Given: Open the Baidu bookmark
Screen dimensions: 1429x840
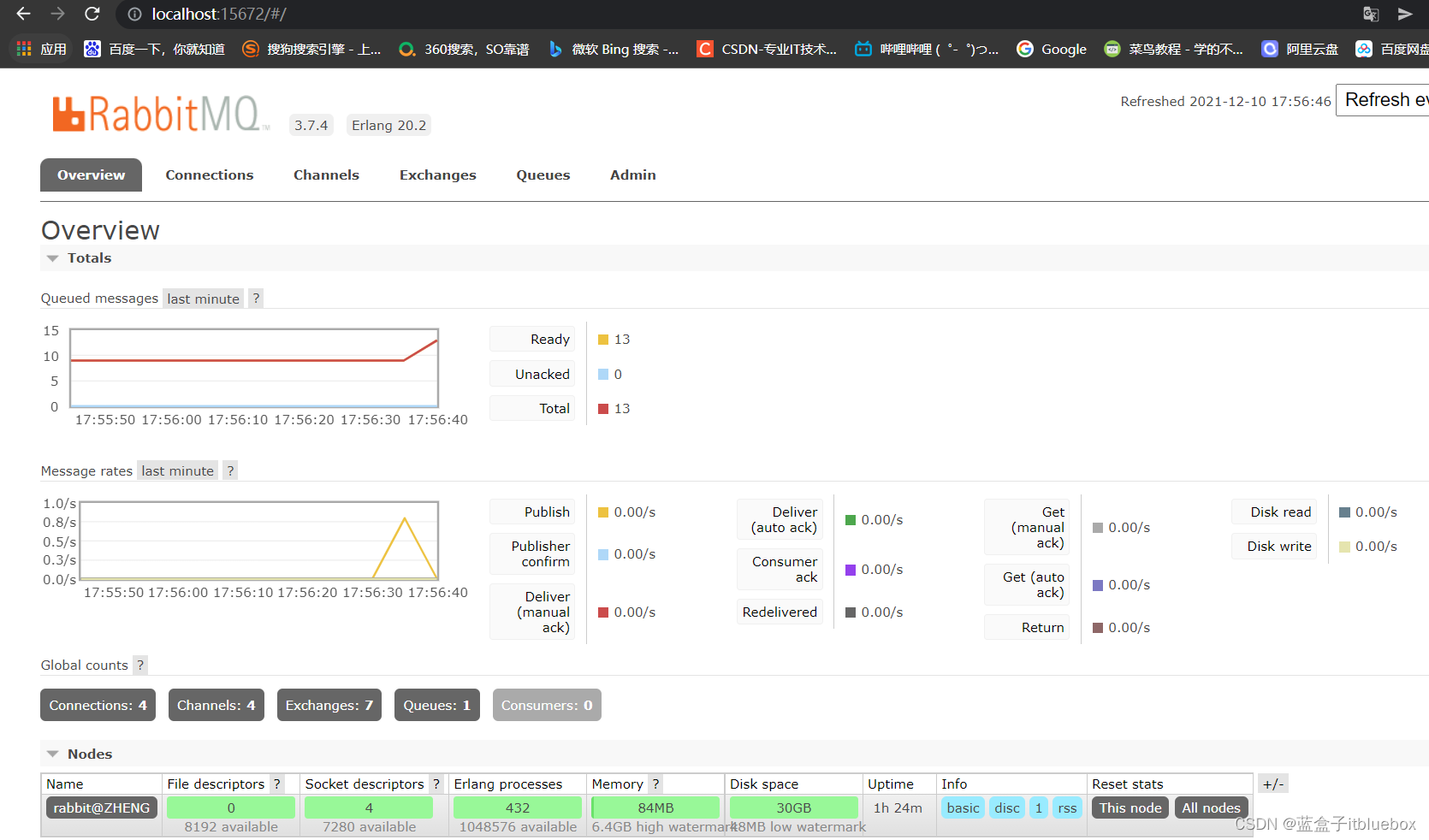Looking at the screenshot, I should [x=154, y=49].
